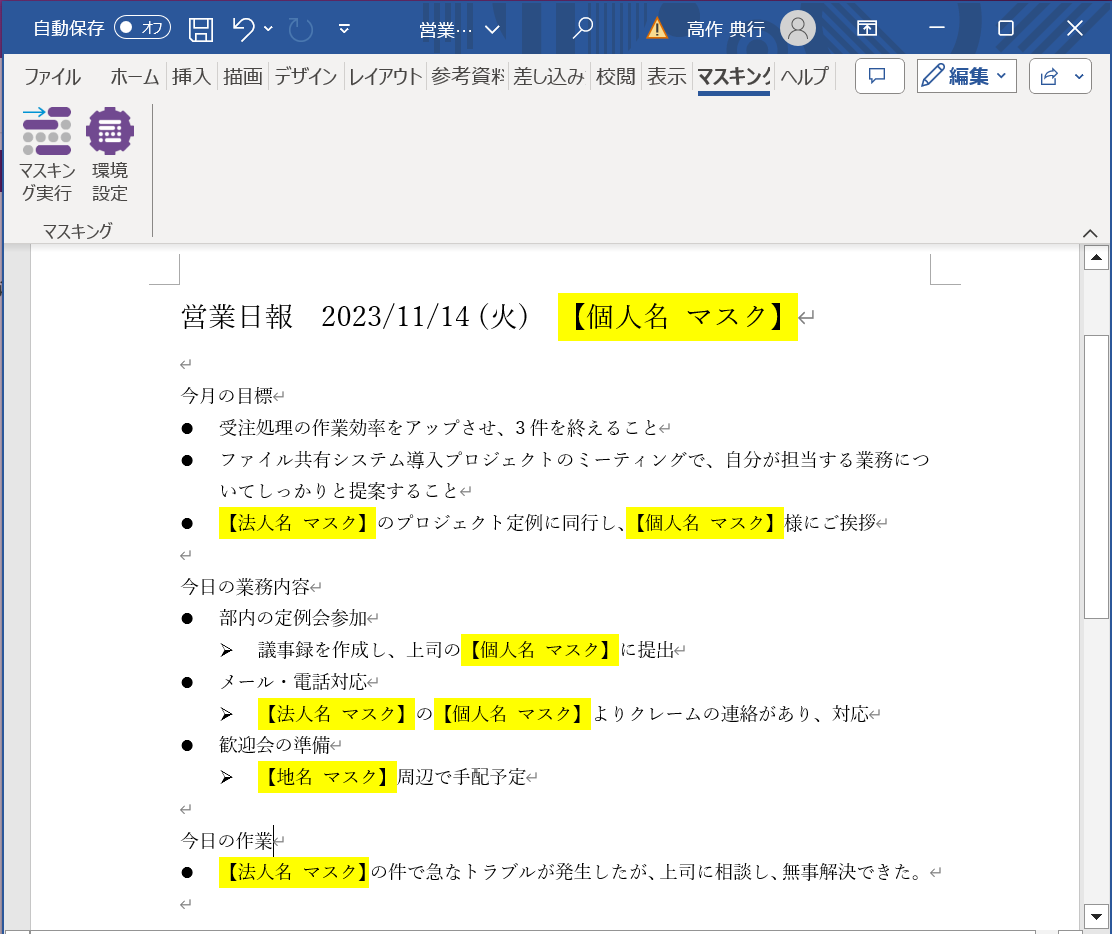Switch to the 描画 tab

pyautogui.click(x=243, y=76)
